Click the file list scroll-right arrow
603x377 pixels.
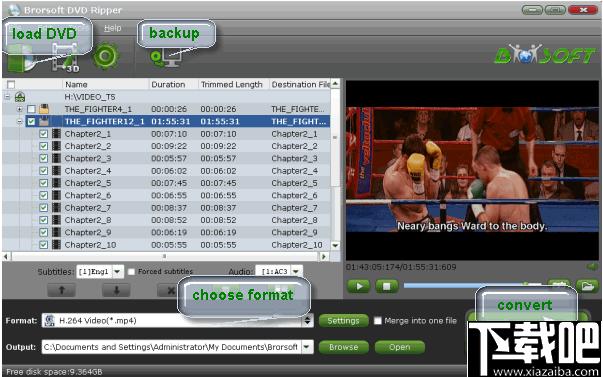point(324,256)
